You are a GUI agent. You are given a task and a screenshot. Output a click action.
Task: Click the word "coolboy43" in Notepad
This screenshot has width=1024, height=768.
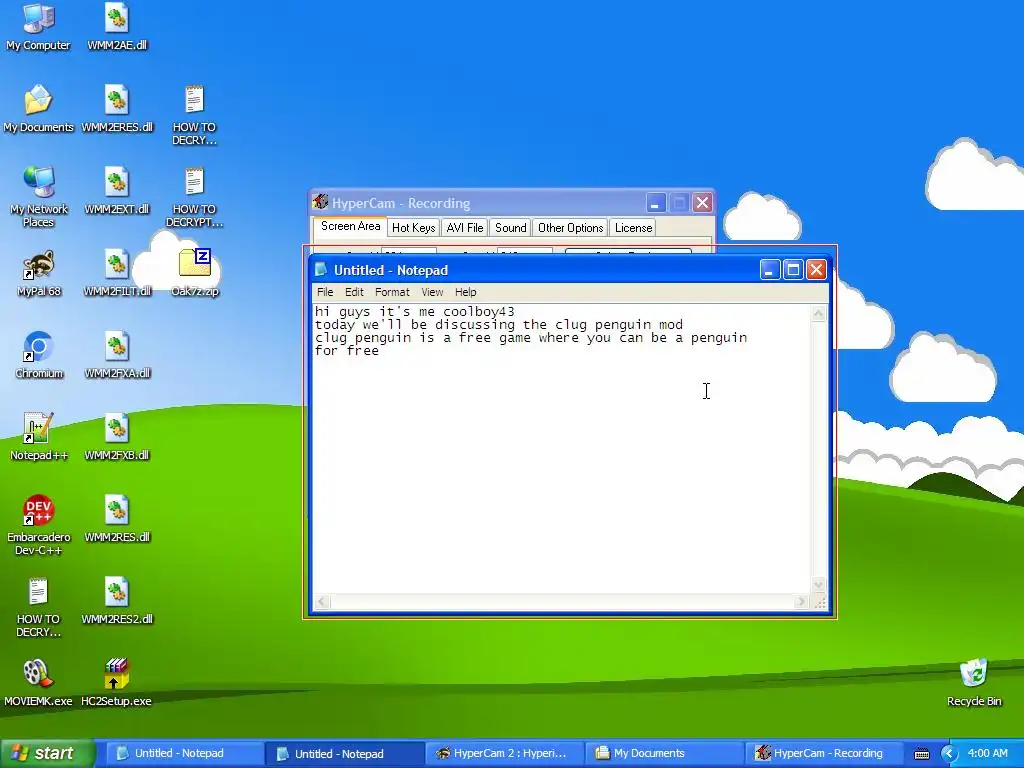click(x=479, y=312)
